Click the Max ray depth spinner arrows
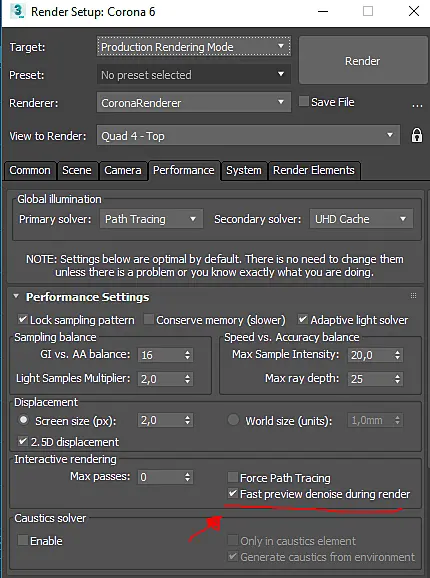Screen dimensions: 430x578 pyautogui.click(x=397, y=379)
